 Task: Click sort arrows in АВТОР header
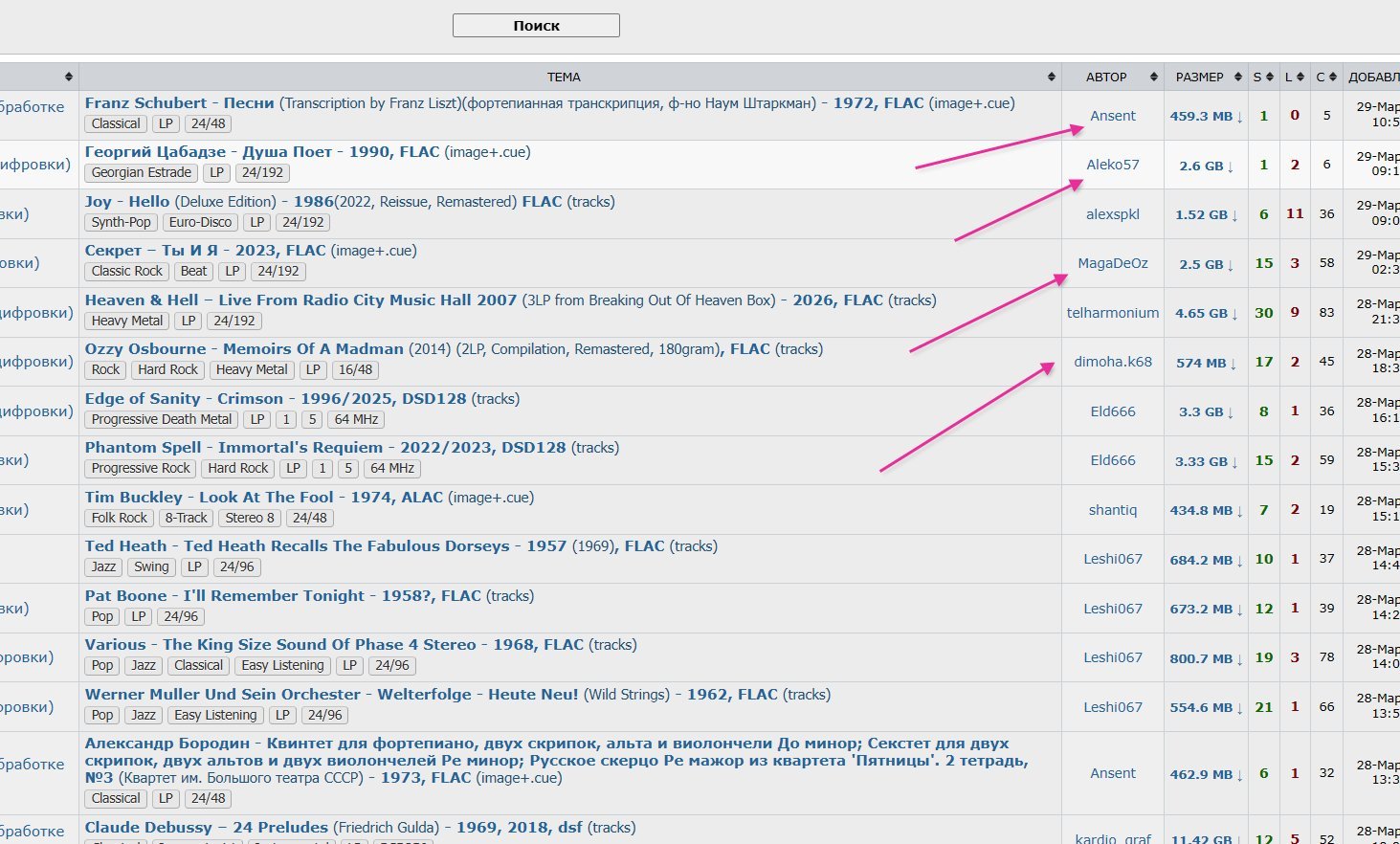(1153, 78)
